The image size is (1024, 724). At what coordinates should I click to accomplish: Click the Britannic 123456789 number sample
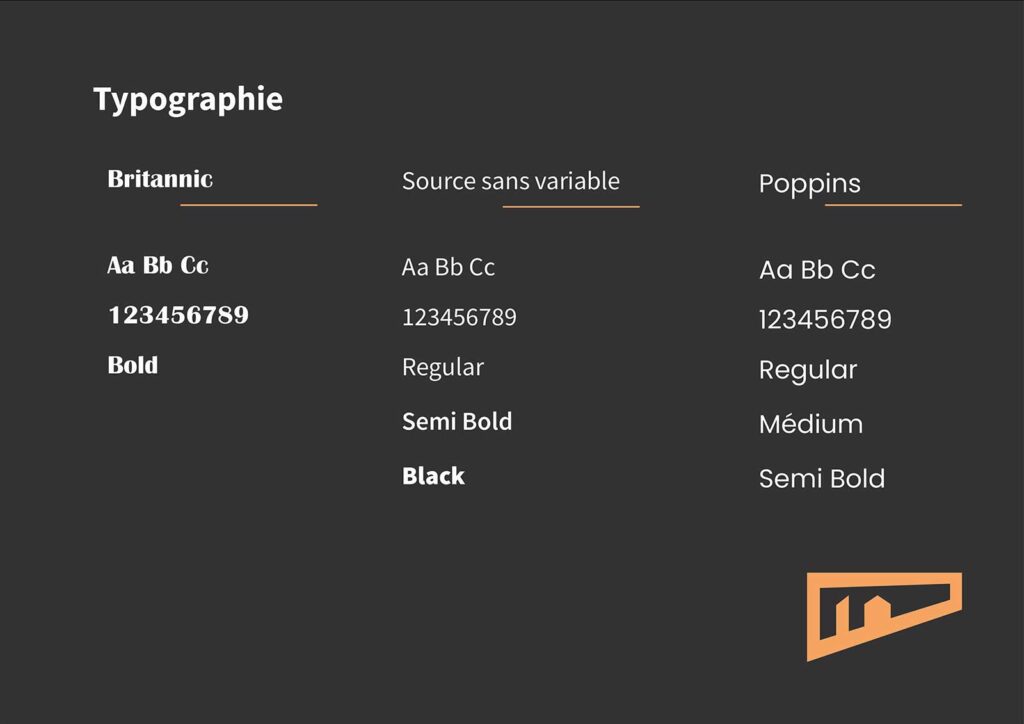click(x=178, y=315)
